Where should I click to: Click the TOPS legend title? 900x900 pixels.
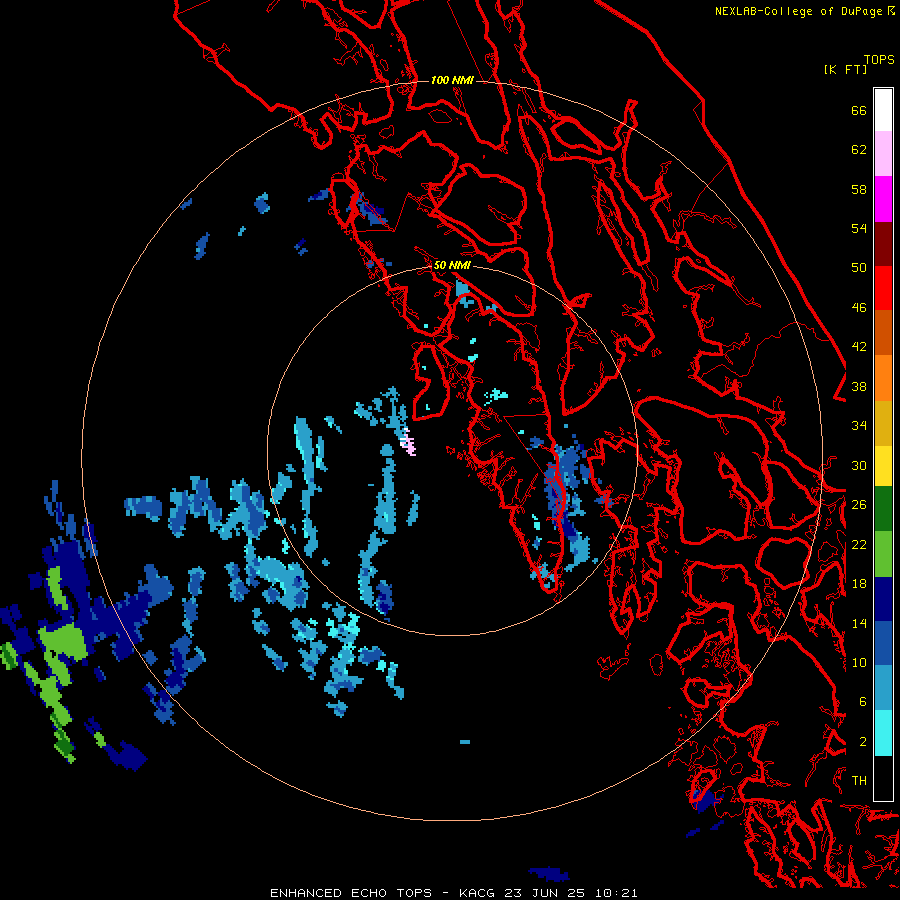click(x=879, y=59)
